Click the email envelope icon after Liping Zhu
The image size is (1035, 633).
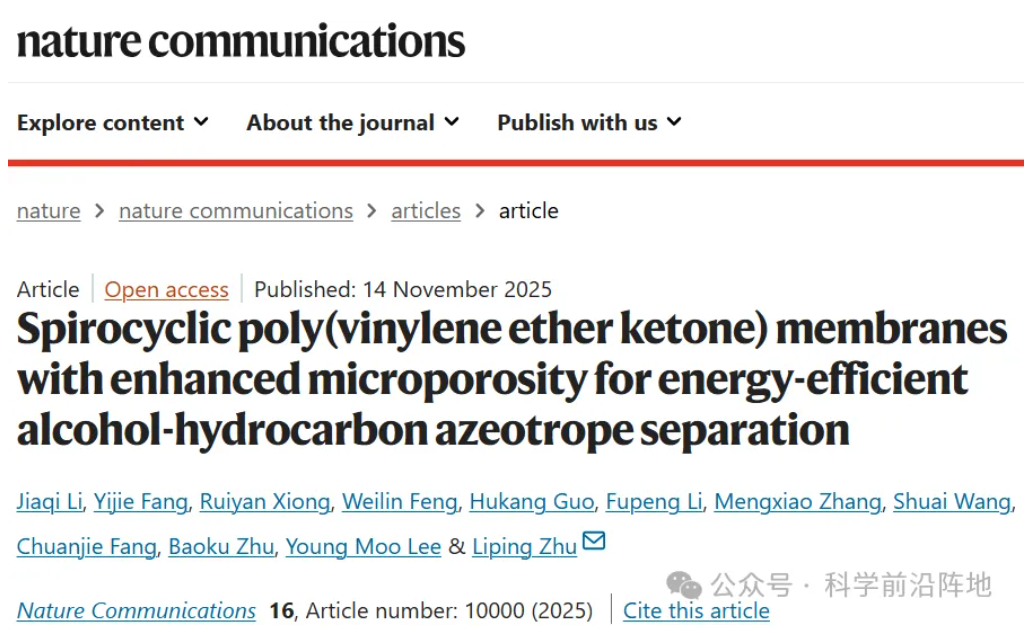tap(594, 542)
